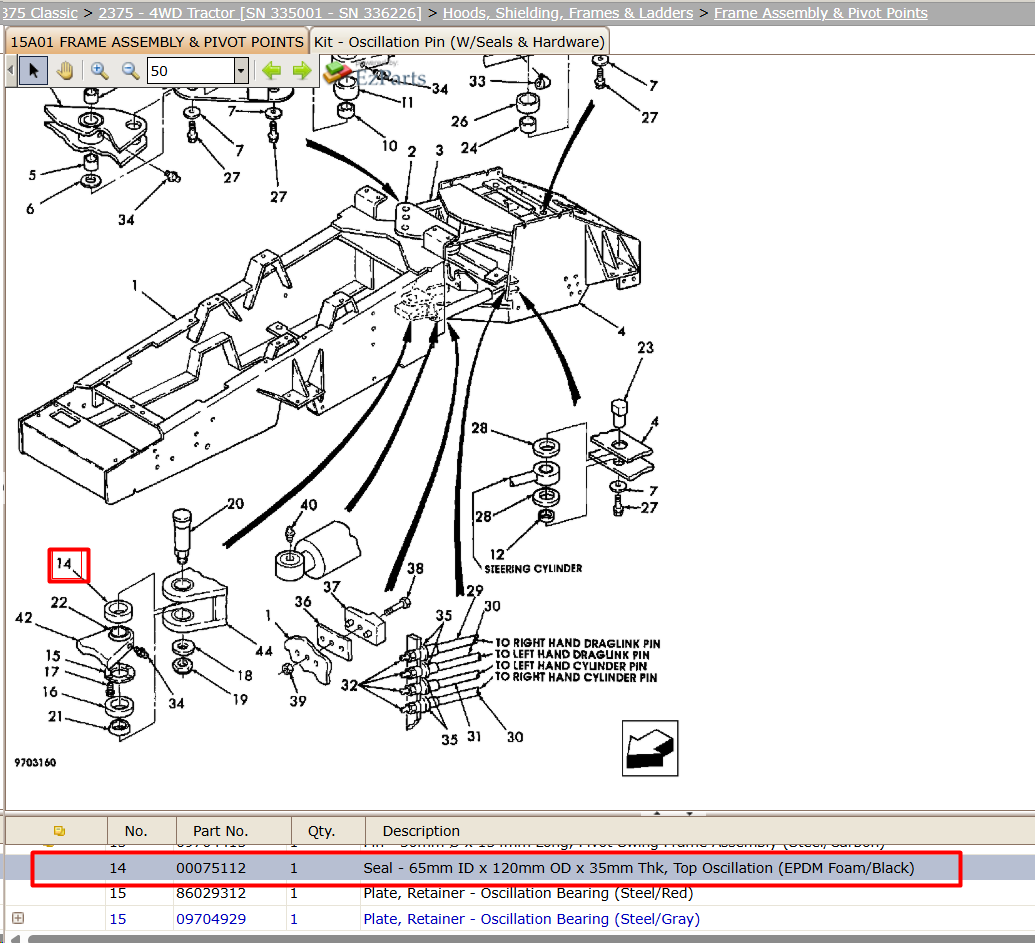Click callout number 6 in diagram
This screenshot has height=943, width=1035.
pyautogui.click(x=30, y=209)
